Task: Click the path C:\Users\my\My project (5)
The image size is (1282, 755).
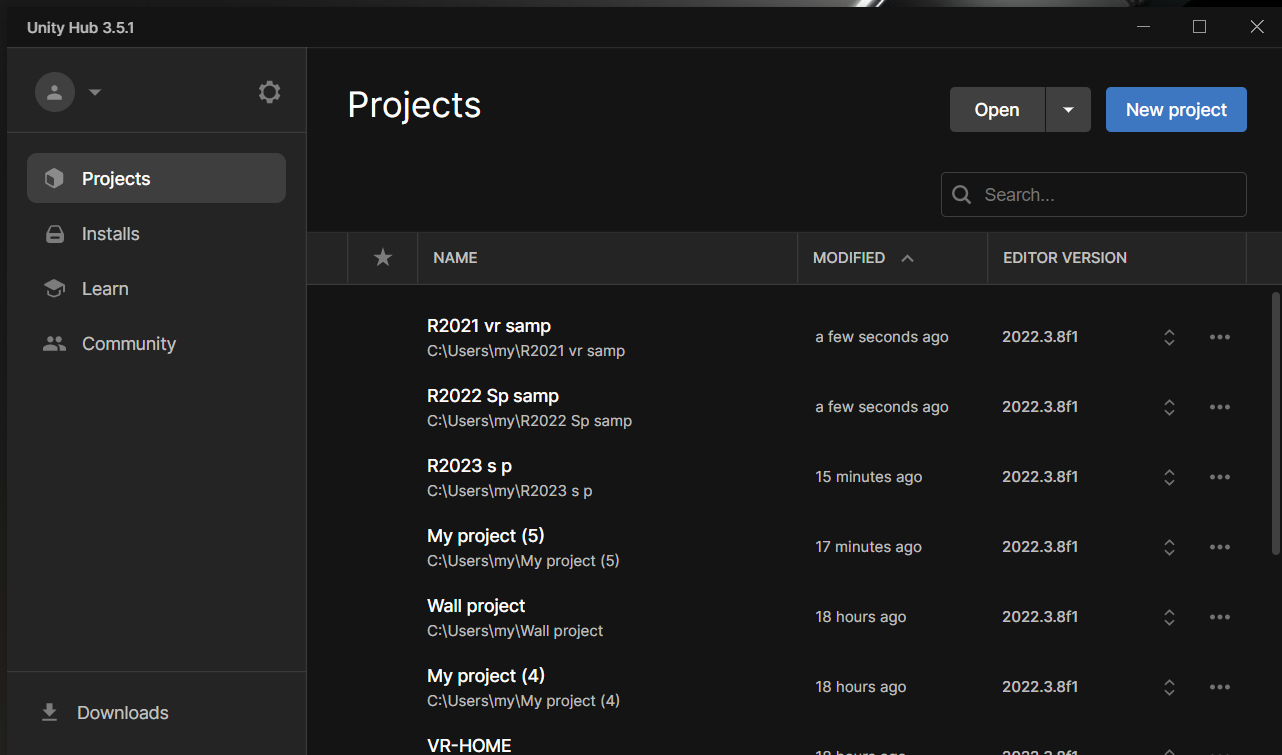Action: (524, 561)
